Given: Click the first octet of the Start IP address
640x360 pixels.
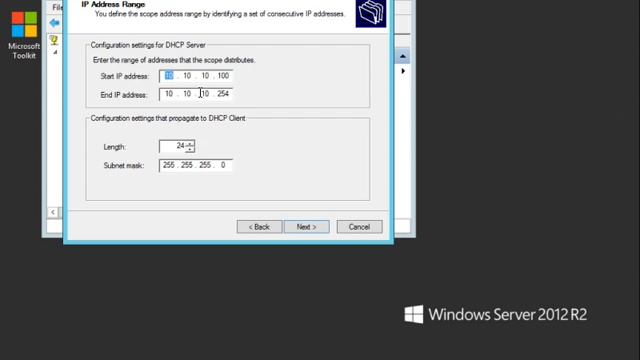Looking at the screenshot, I should pos(169,76).
